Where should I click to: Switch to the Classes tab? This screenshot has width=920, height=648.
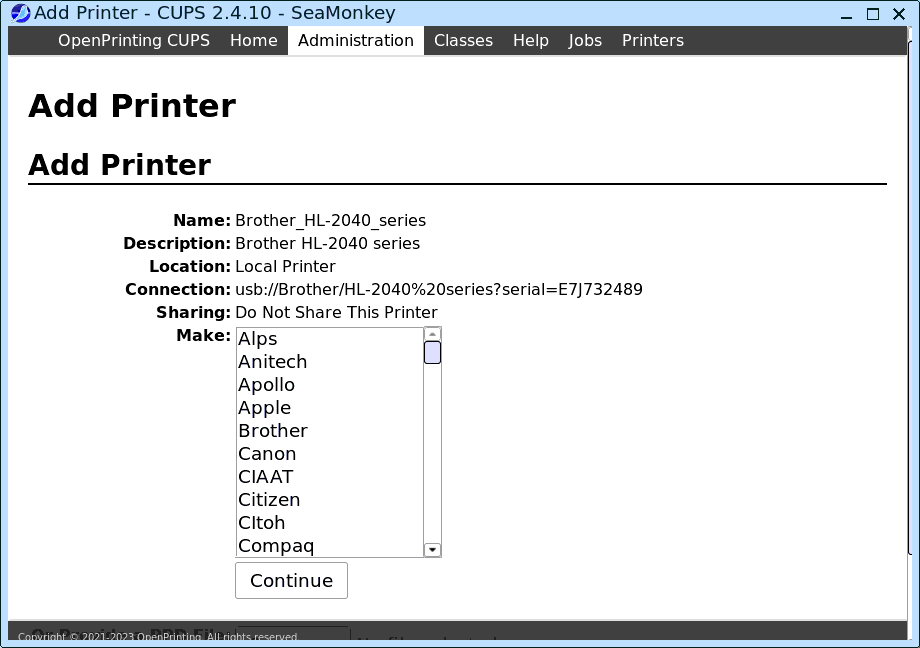point(464,40)
